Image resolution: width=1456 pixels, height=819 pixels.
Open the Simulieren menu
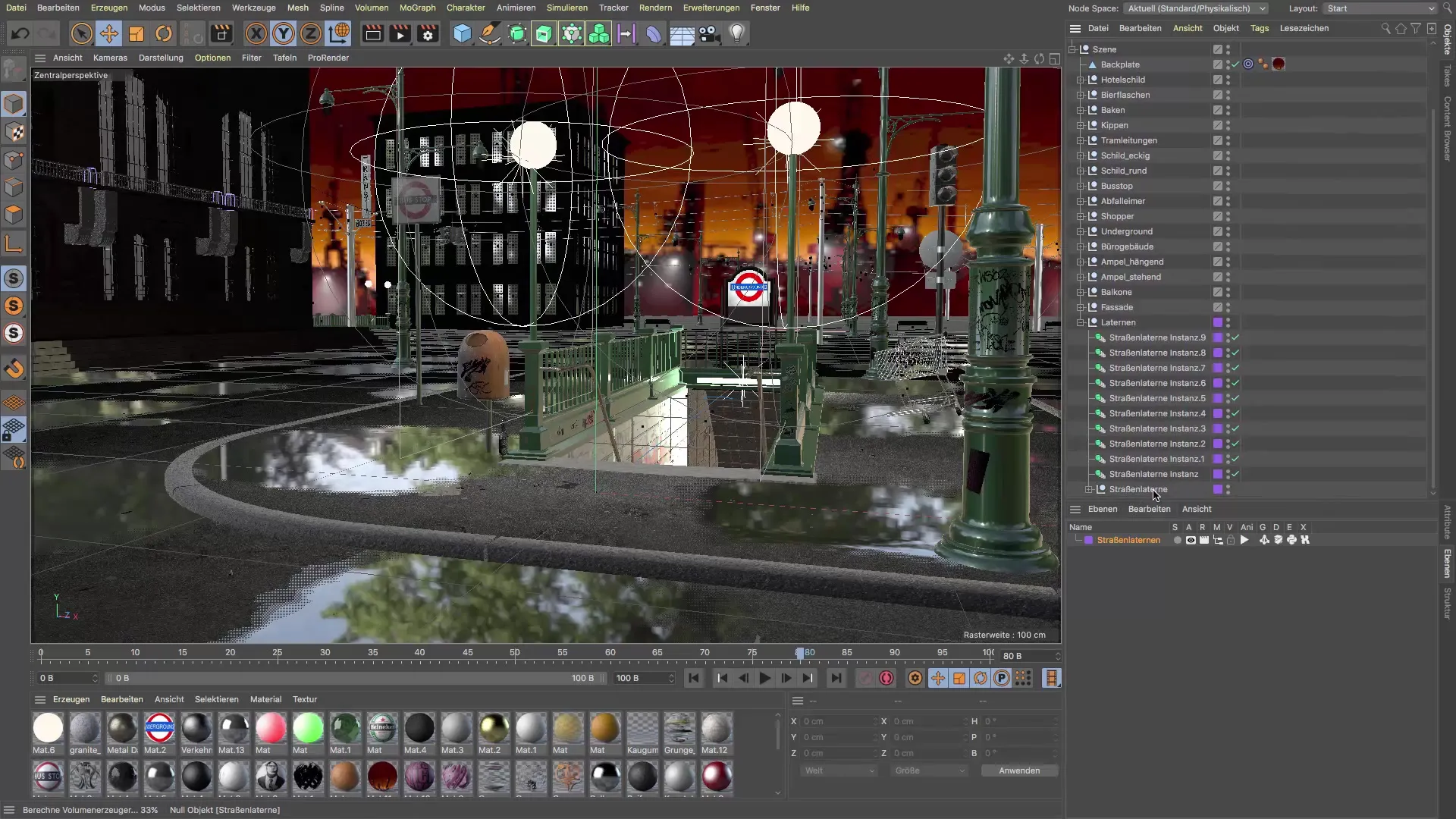click(566, 8)
